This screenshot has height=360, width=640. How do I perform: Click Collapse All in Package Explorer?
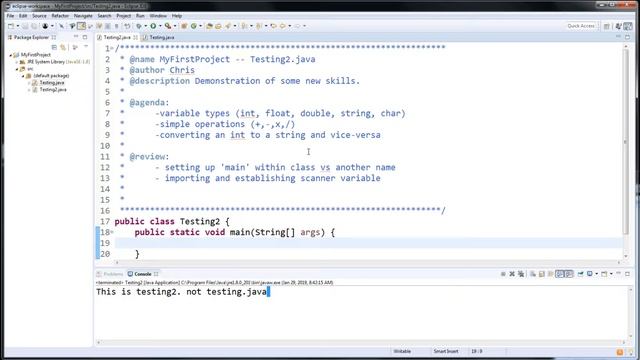[x=54, y=47]
